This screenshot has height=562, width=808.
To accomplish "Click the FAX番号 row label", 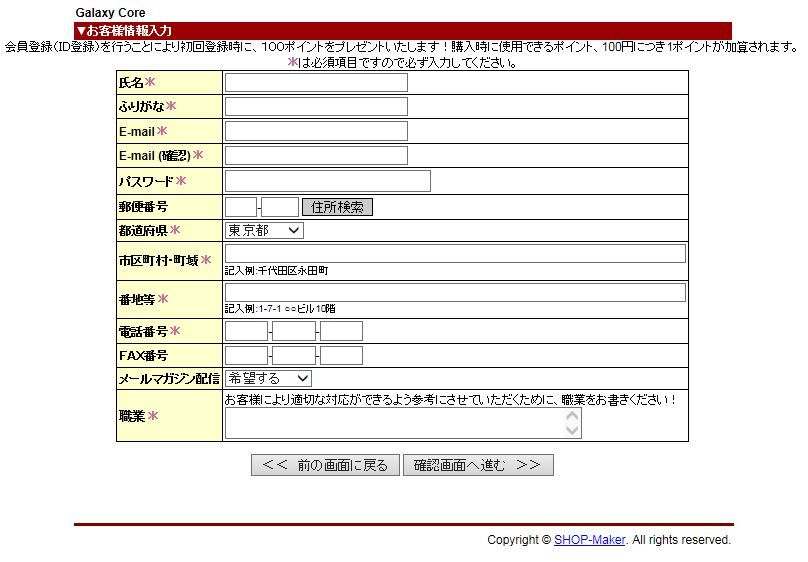I will [143, 356].
